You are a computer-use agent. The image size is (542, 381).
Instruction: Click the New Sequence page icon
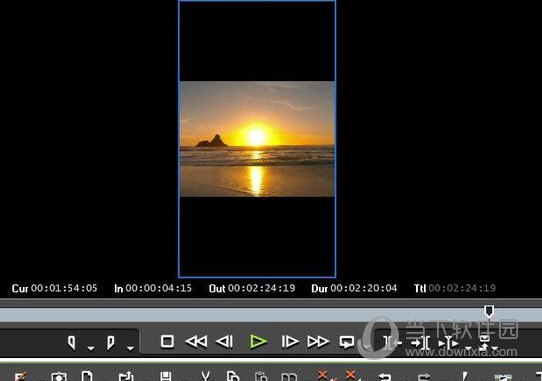point(87,376)
